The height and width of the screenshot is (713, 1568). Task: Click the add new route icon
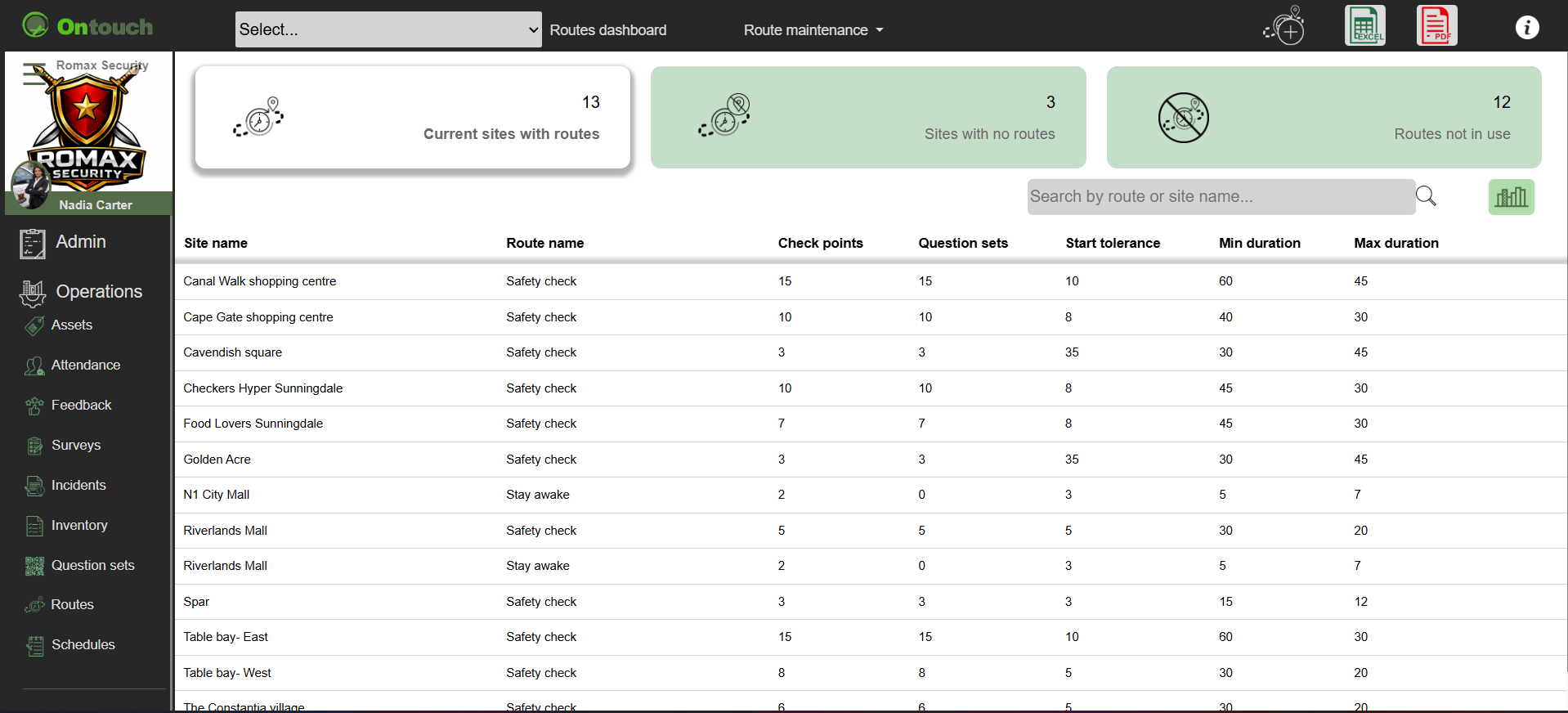click(x=1284, y=26)
